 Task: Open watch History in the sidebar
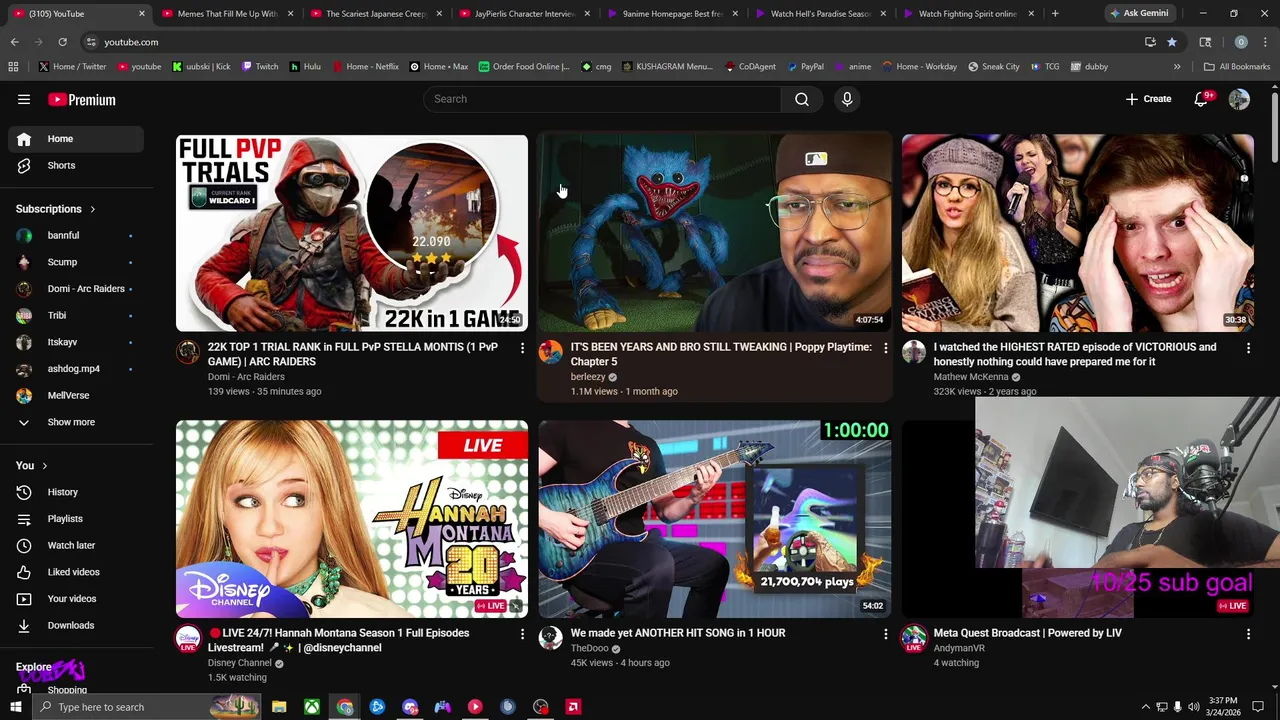tap(76, 492)
